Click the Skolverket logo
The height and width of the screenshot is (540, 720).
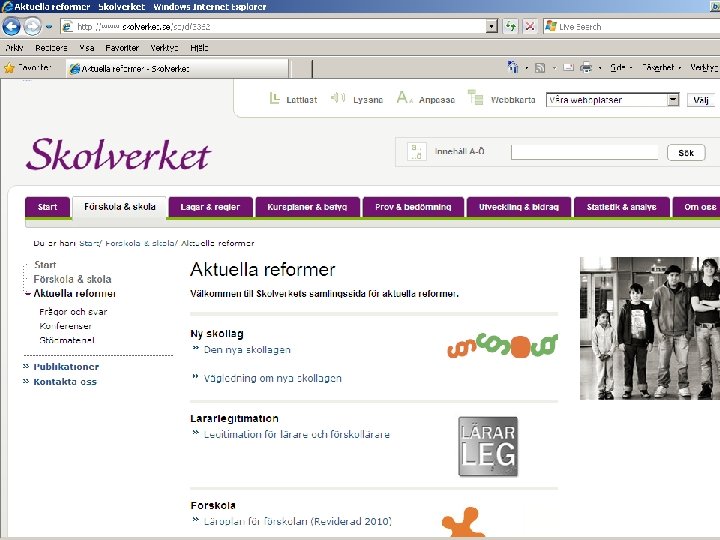[x=118, y=155]
